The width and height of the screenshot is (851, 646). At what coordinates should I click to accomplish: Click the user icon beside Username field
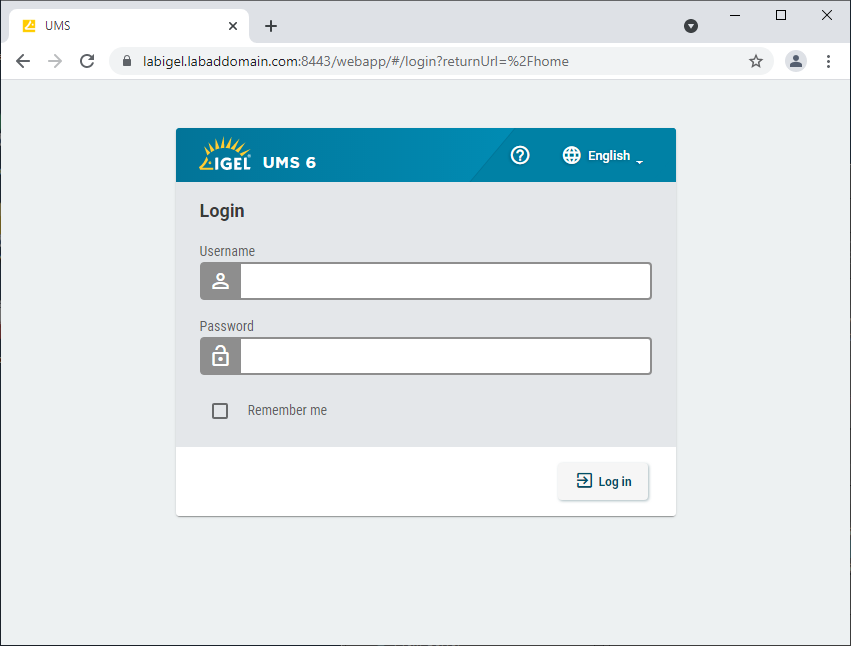[x=221, y=281]
